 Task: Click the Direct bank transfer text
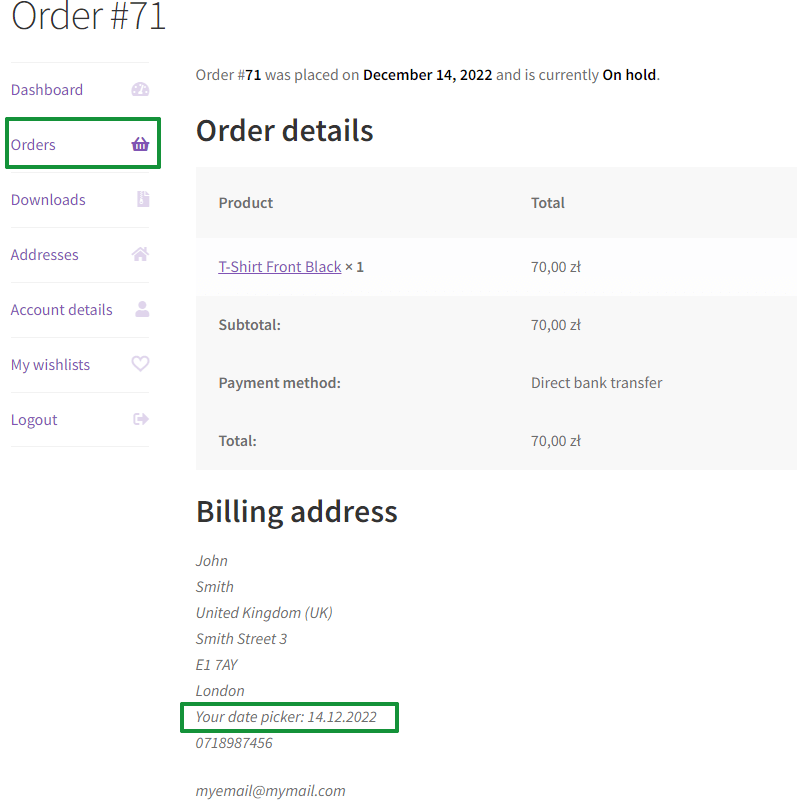(596, 383)
